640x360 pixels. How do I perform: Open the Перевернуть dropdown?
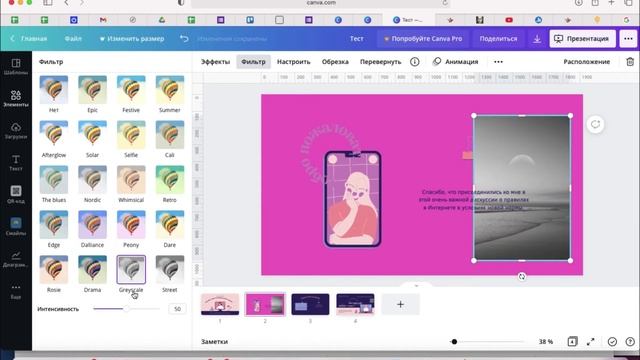(380, 62)
